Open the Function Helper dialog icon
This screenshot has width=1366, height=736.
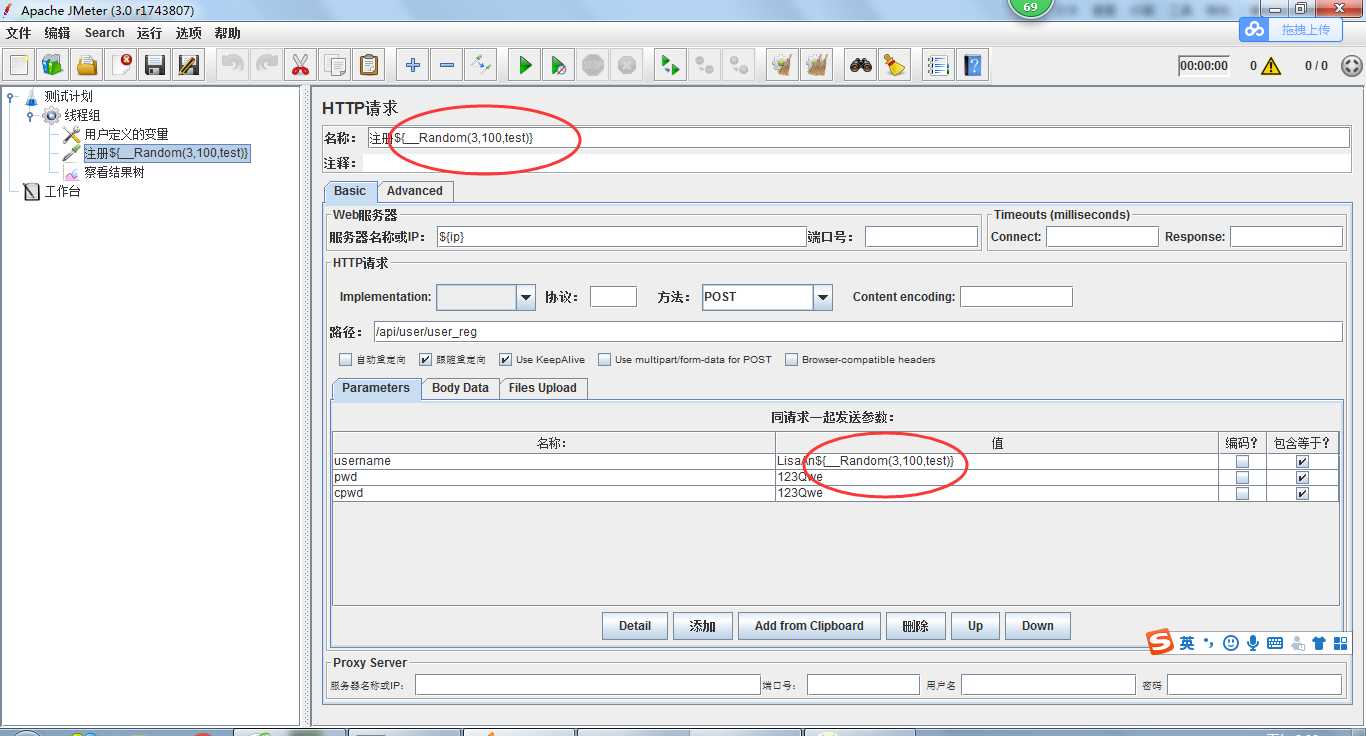click(x=938, y=66)
